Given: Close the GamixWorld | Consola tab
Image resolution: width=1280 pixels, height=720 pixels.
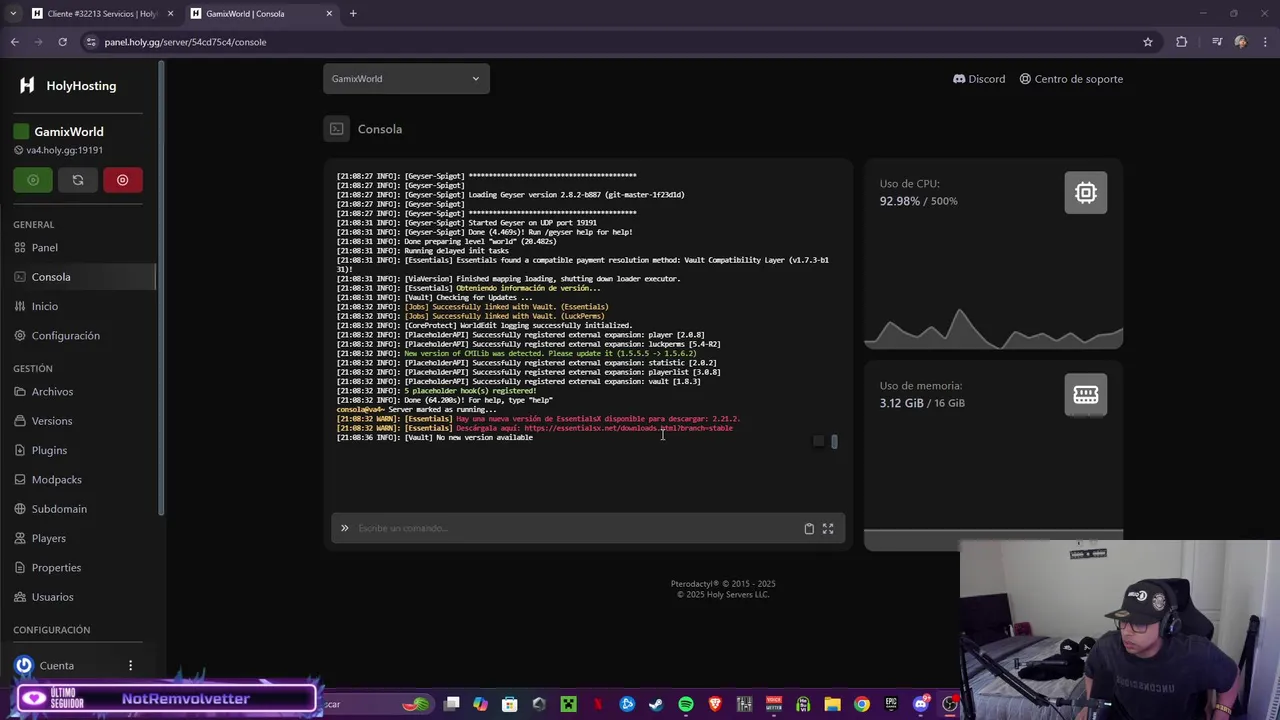Looking at the screenshot, I should pyautogui.click(x=329, y=13).
